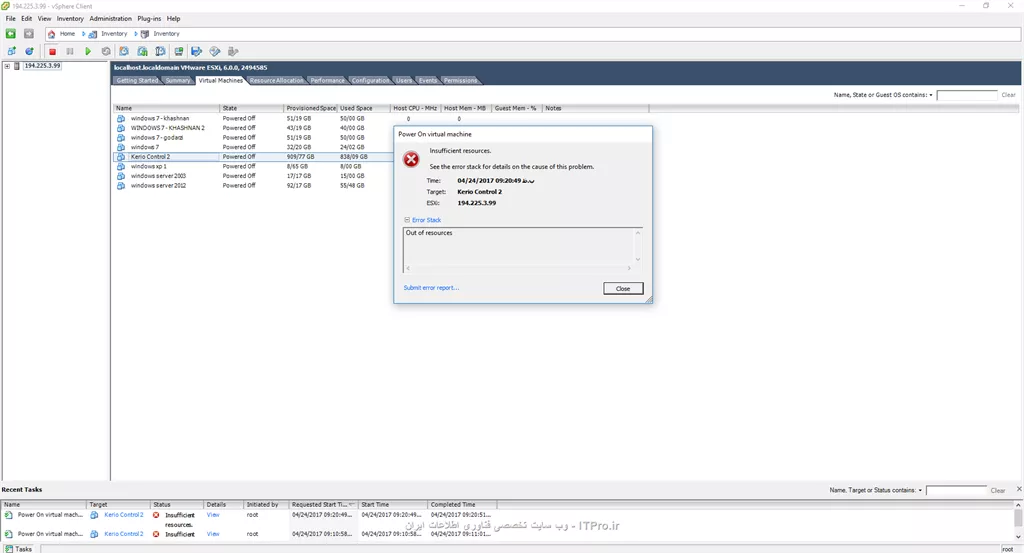The image size is (1024, 553).
Task: Click the Error Stack horizontal scrollbar right arrow
Action: click(629, 268)
